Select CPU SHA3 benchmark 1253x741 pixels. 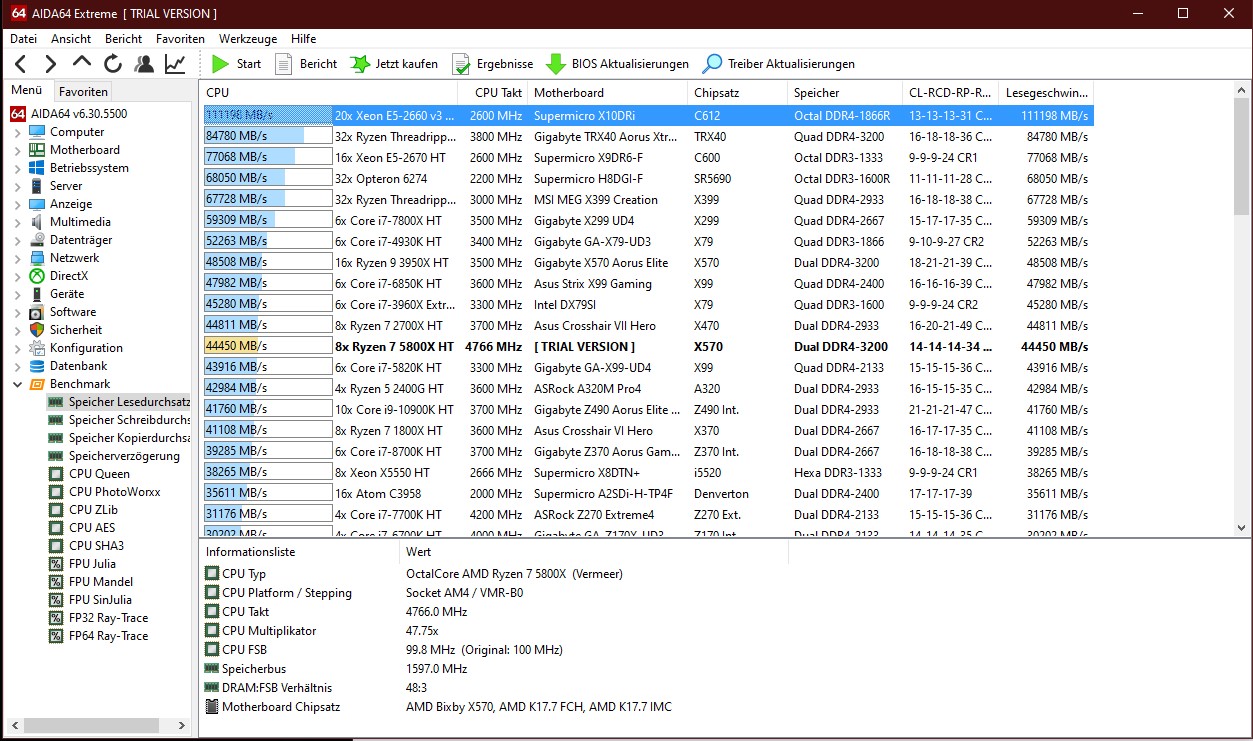85,546
